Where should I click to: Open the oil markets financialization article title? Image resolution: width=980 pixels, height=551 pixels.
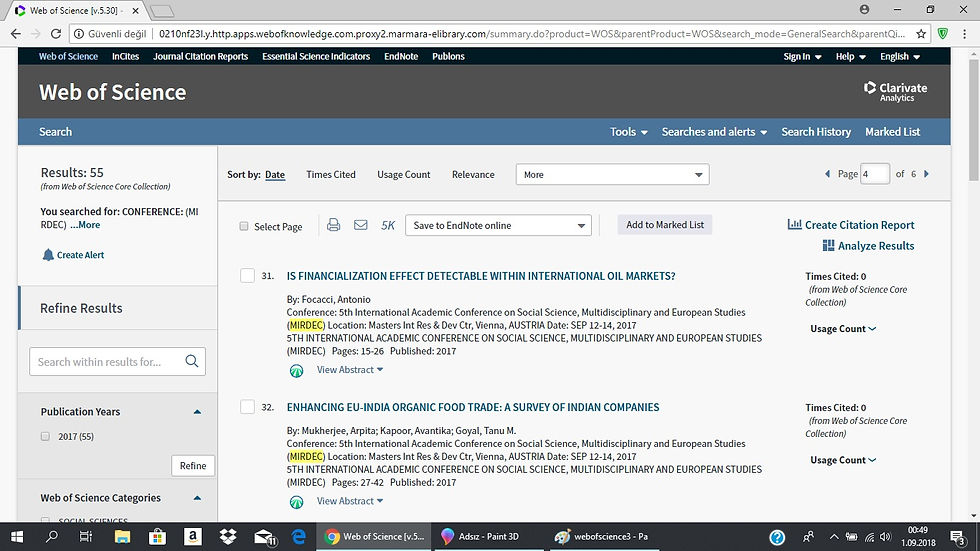point(481,276)
